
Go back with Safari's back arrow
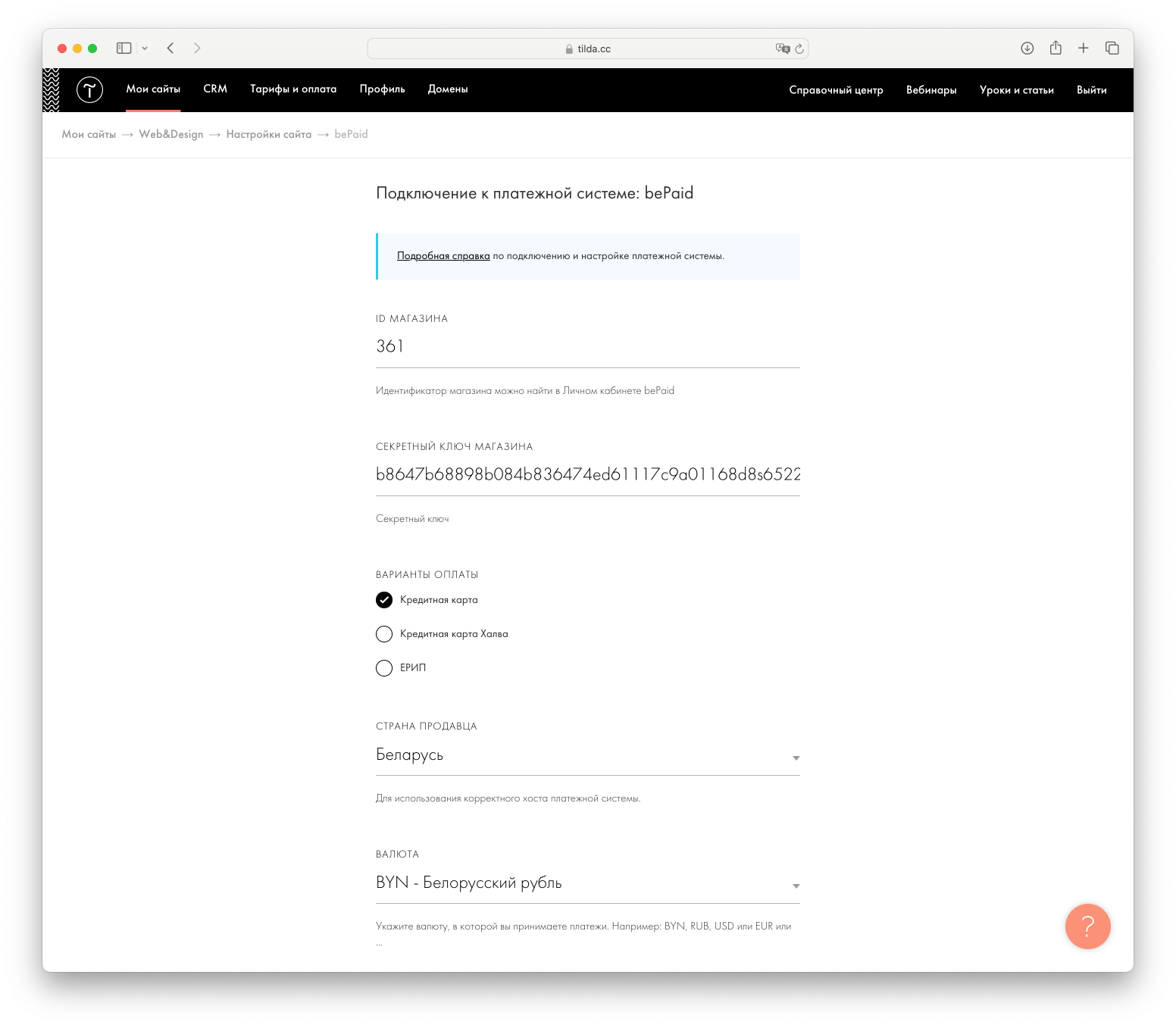pyautogui.click(x=170, y=48)
